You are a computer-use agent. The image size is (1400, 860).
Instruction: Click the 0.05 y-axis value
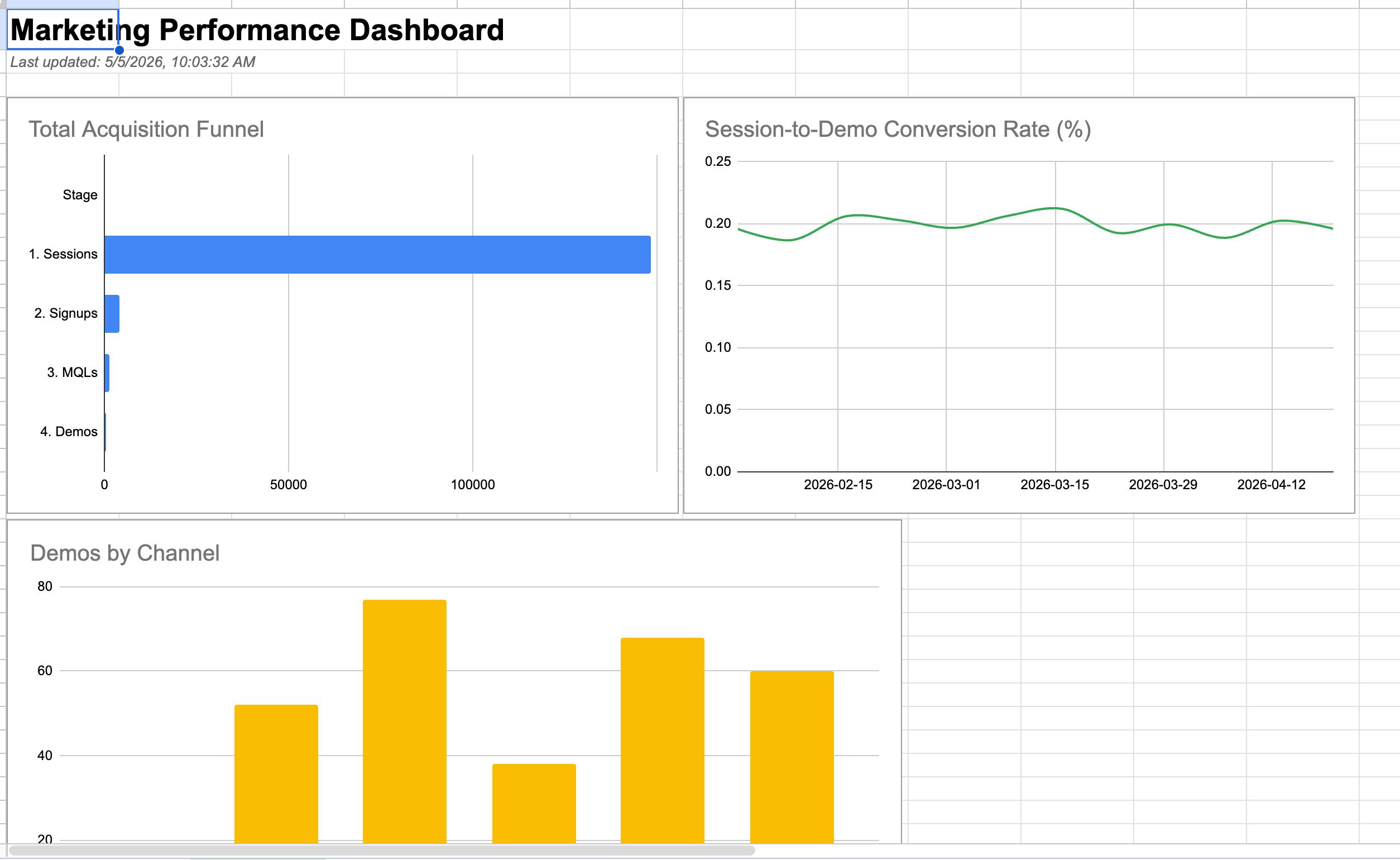coord(718,409)
